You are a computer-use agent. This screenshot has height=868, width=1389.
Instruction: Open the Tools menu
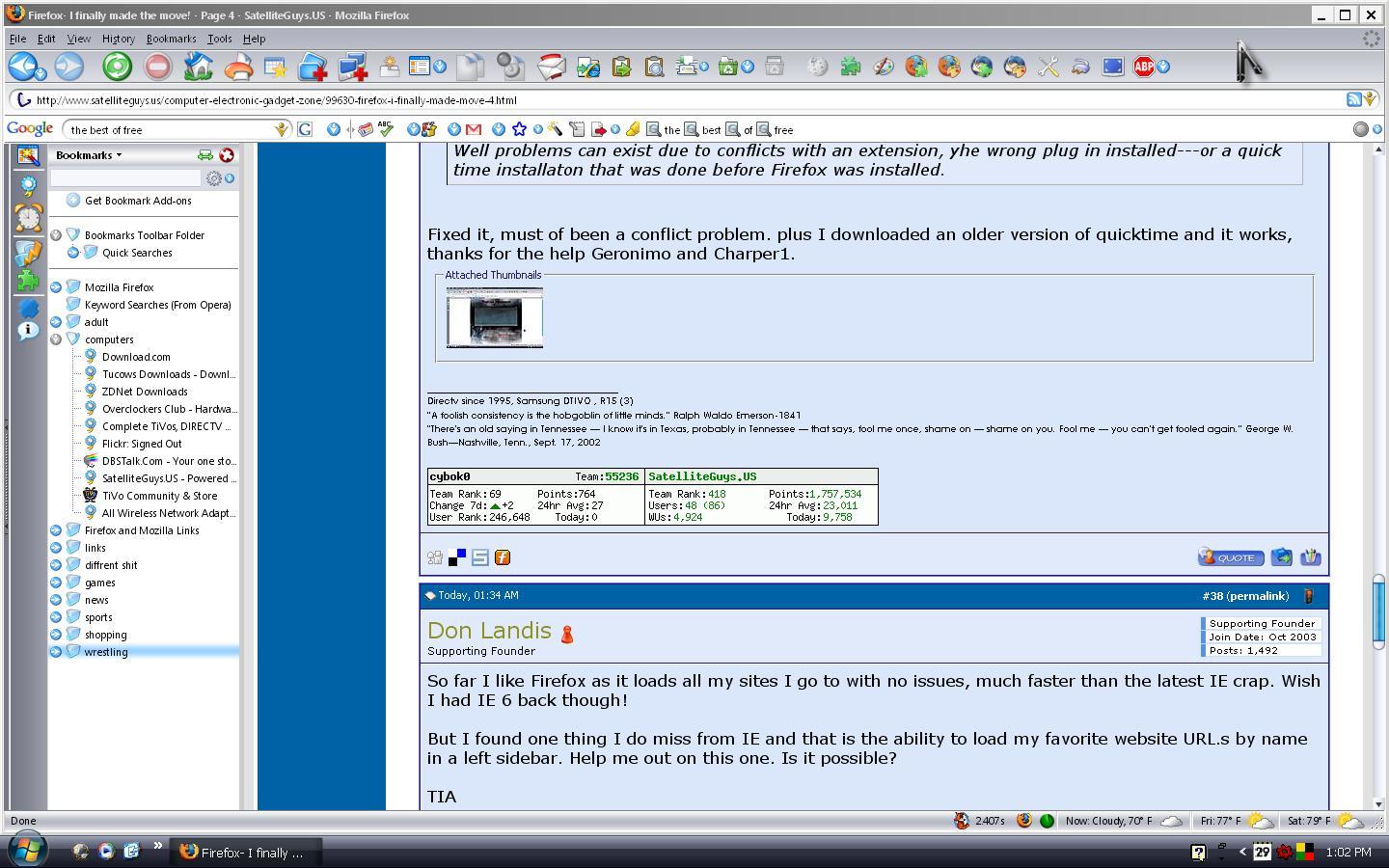219,39
